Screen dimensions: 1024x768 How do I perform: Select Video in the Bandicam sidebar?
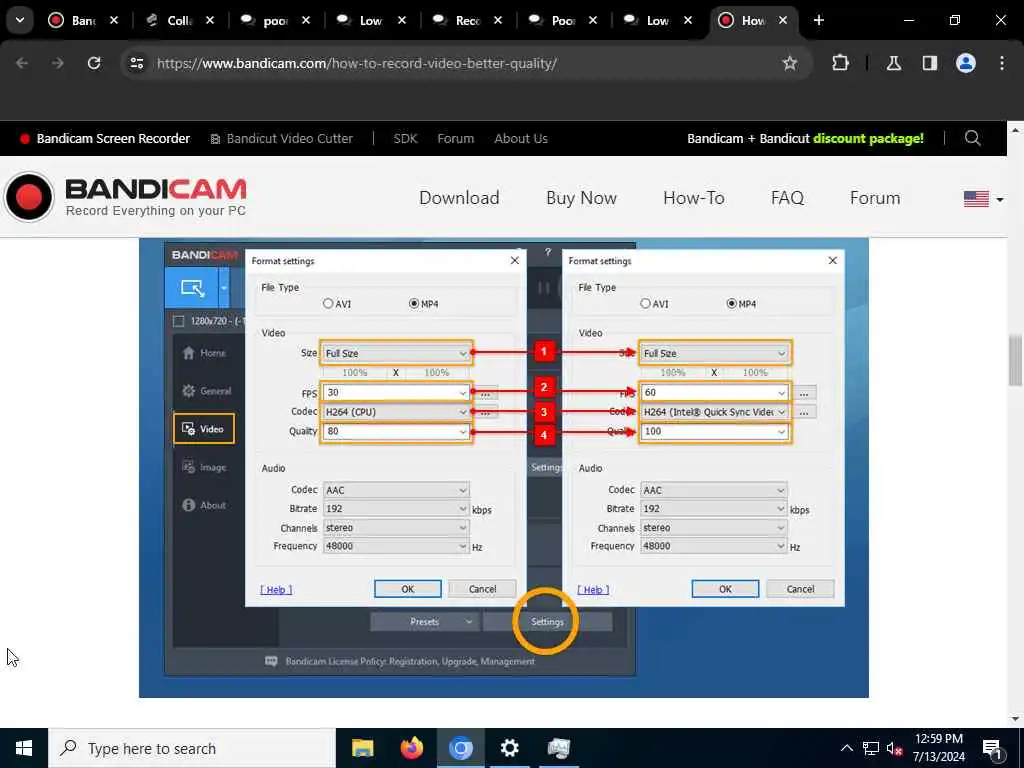point(204,429)
